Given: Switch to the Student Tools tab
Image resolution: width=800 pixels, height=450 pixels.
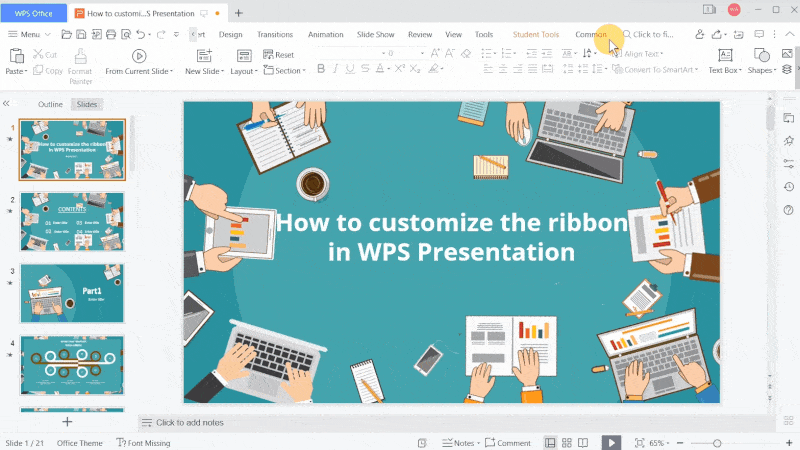Looking at the screenshot, I should point(536,34).
